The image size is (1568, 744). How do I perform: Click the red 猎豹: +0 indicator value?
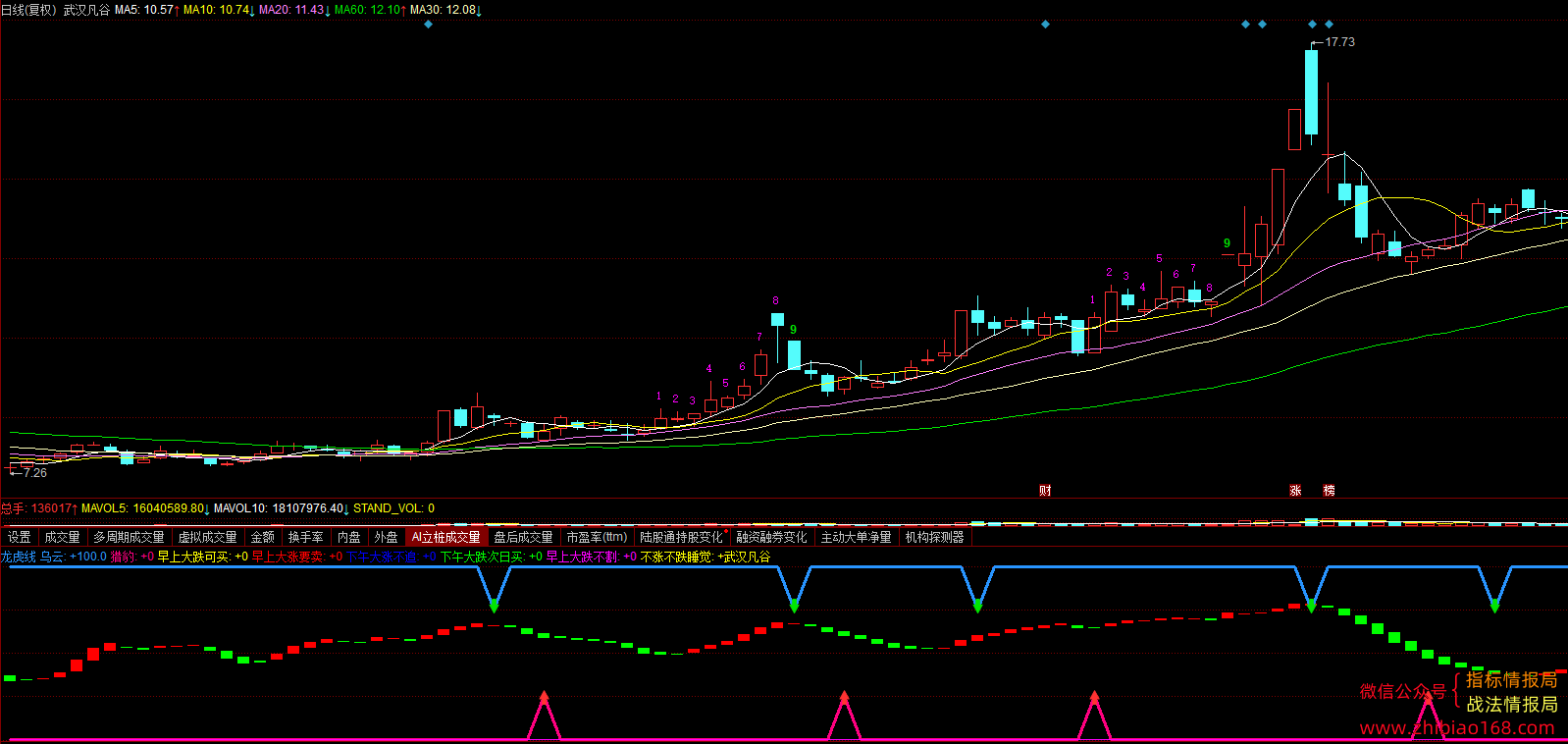tap(132, 557)
